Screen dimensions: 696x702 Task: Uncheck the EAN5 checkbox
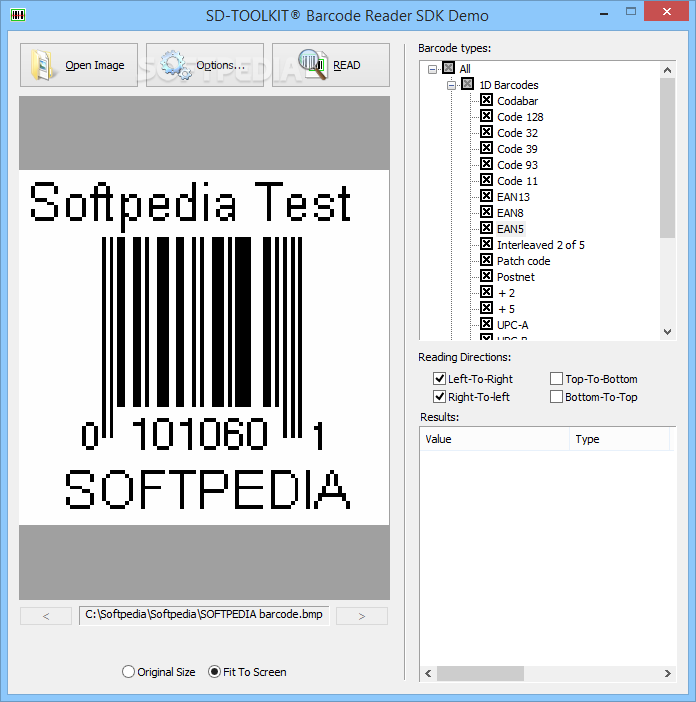487,228
